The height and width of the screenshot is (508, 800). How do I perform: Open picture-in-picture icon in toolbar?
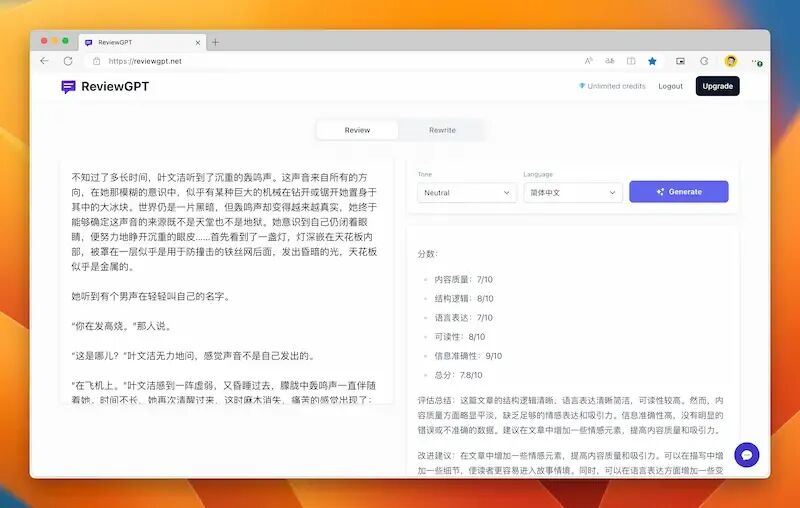point(680,61)
